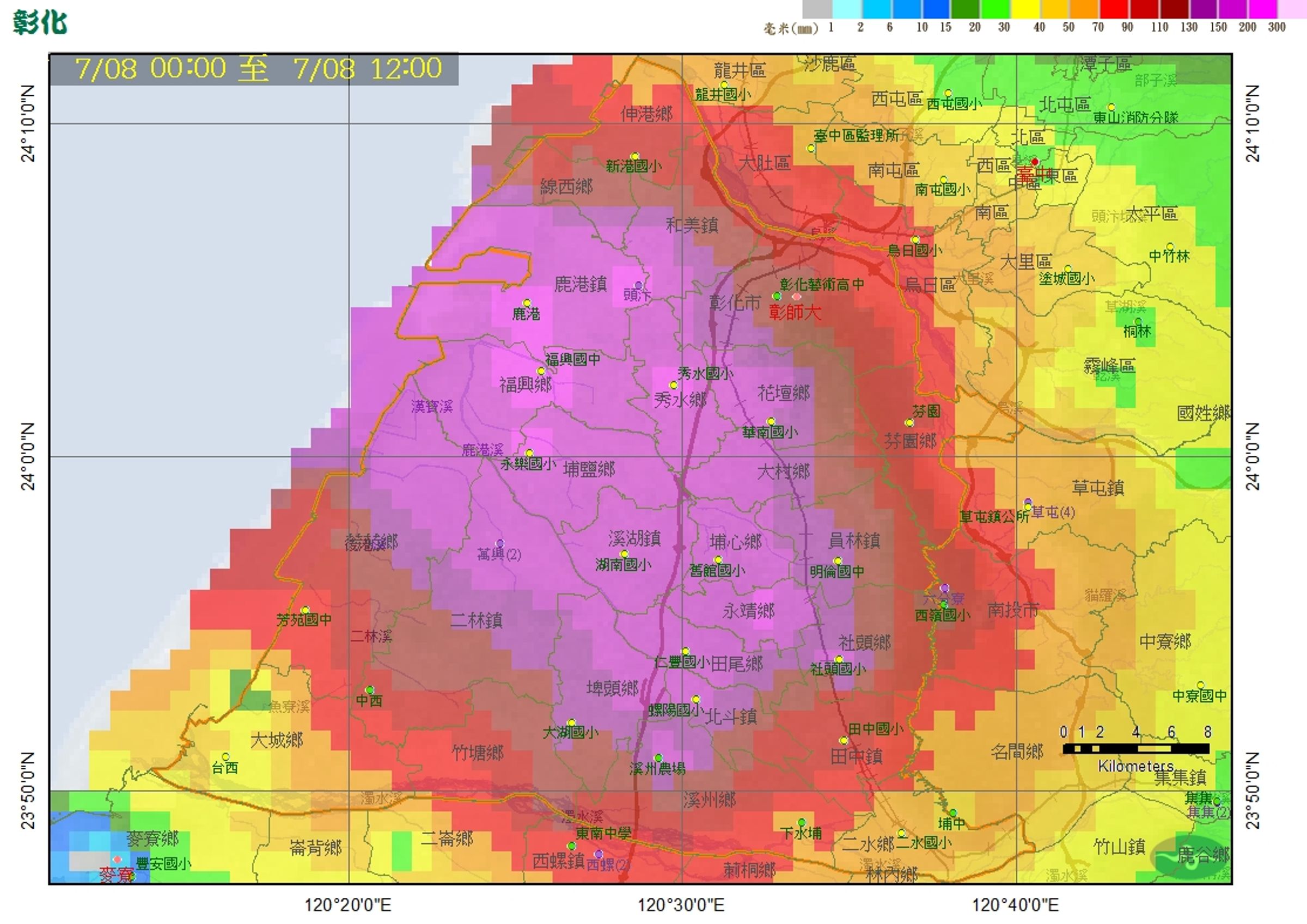This screenshot has height=924, width=1307.
Task: Click the 社頭國小 station label
Action: 838,669
